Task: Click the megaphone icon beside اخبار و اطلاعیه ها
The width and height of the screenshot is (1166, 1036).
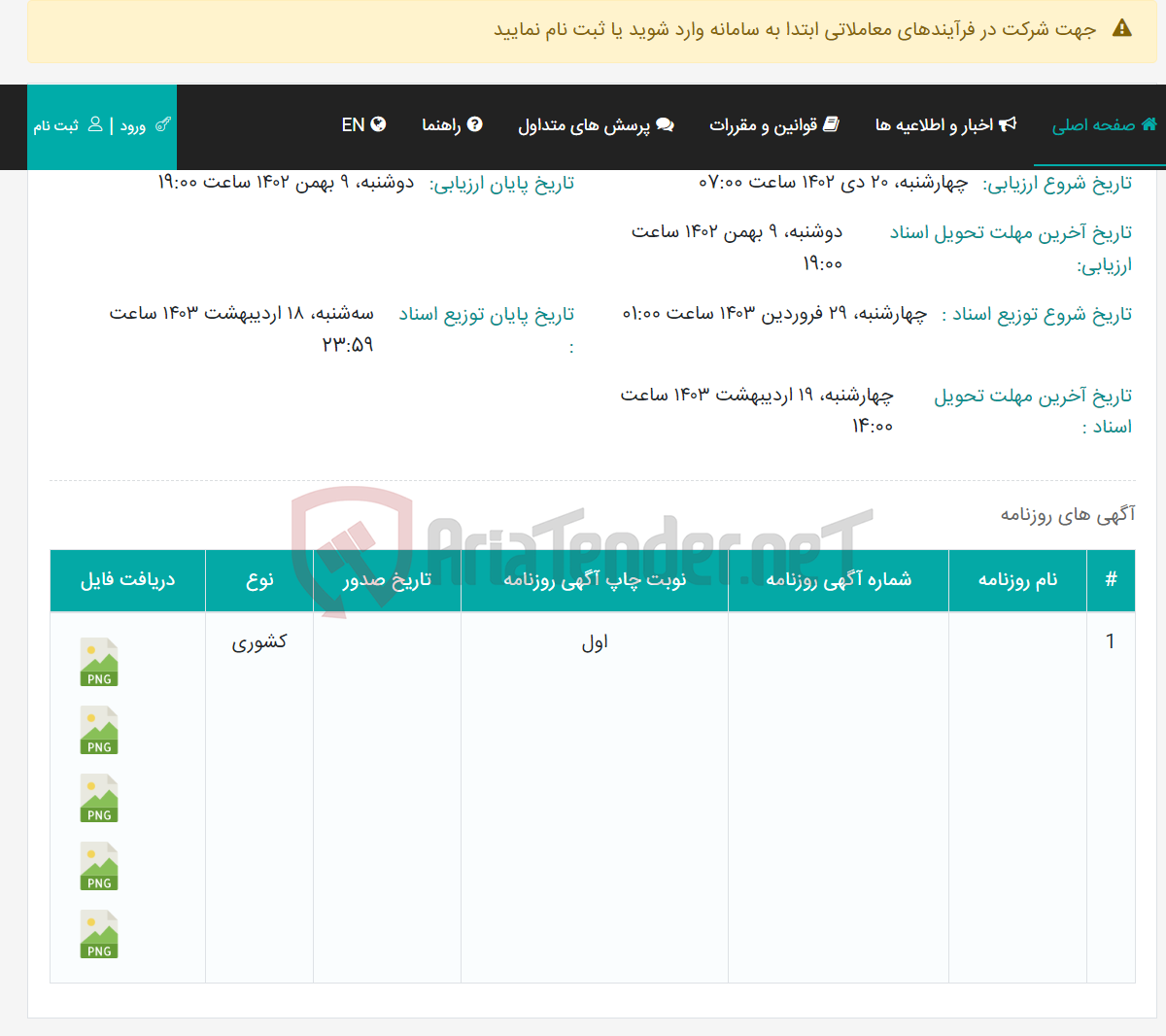Action: point(1008,124)
